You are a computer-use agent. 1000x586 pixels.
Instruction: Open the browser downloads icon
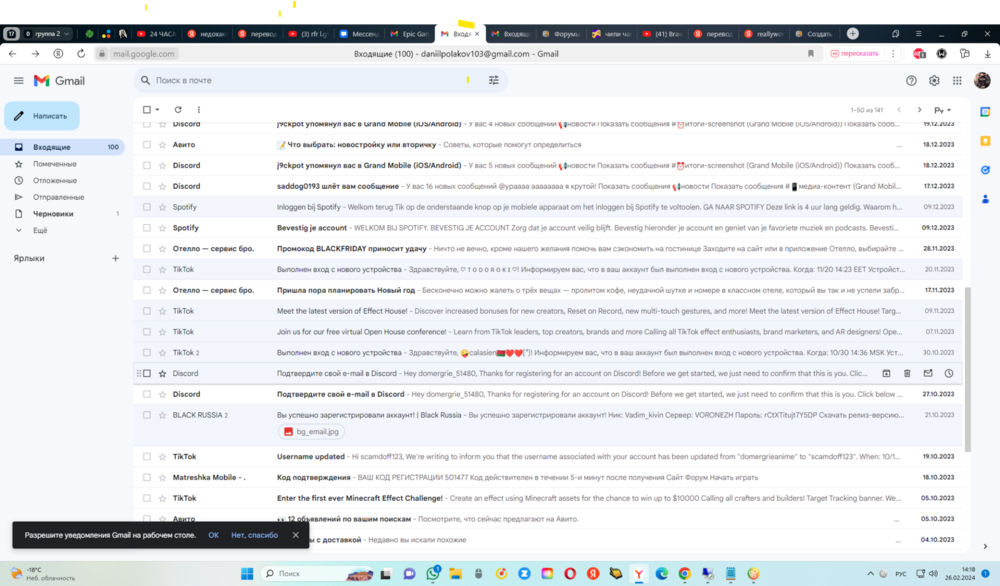(987, 54)
